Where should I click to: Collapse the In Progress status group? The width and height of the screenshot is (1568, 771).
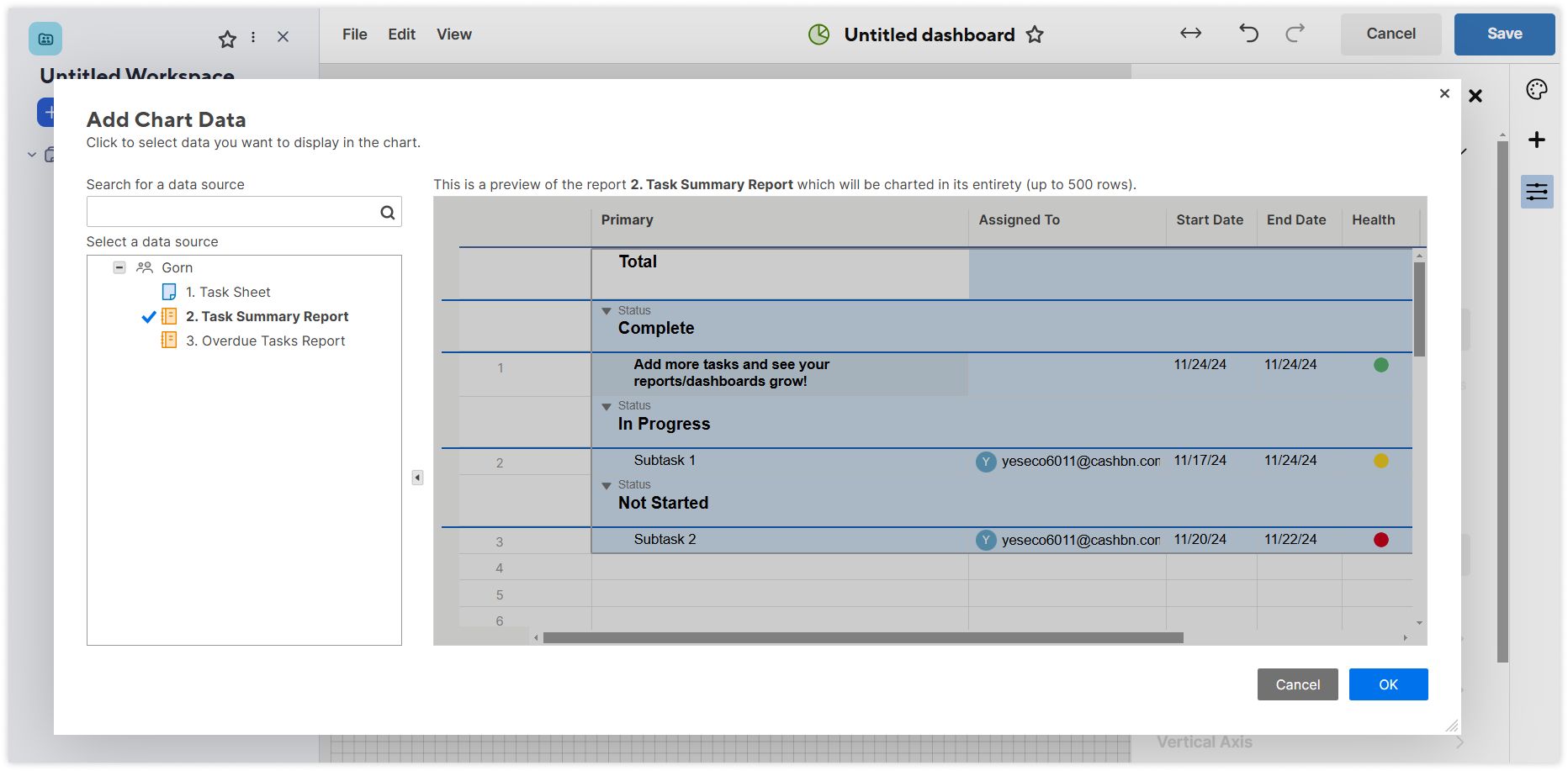point(607,407)
